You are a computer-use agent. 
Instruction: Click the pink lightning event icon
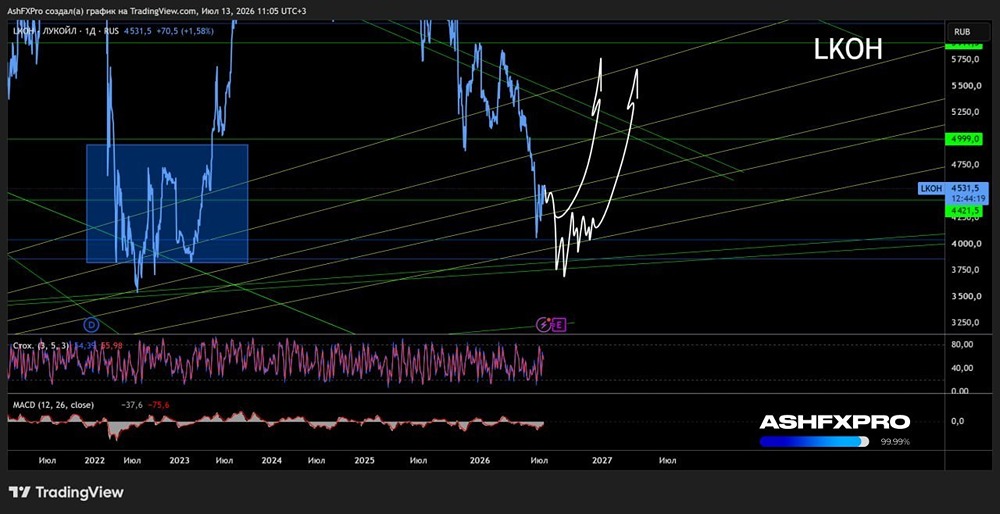(x=544, y=325)
